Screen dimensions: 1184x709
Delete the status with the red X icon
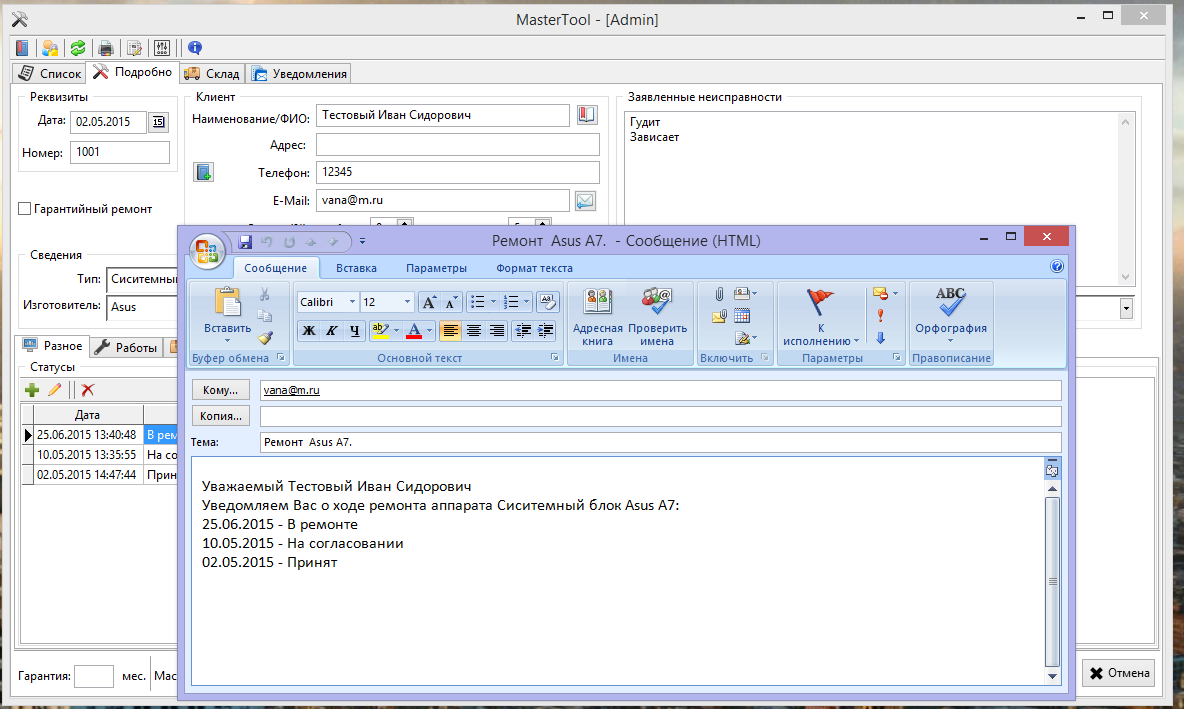coord(88,390)
